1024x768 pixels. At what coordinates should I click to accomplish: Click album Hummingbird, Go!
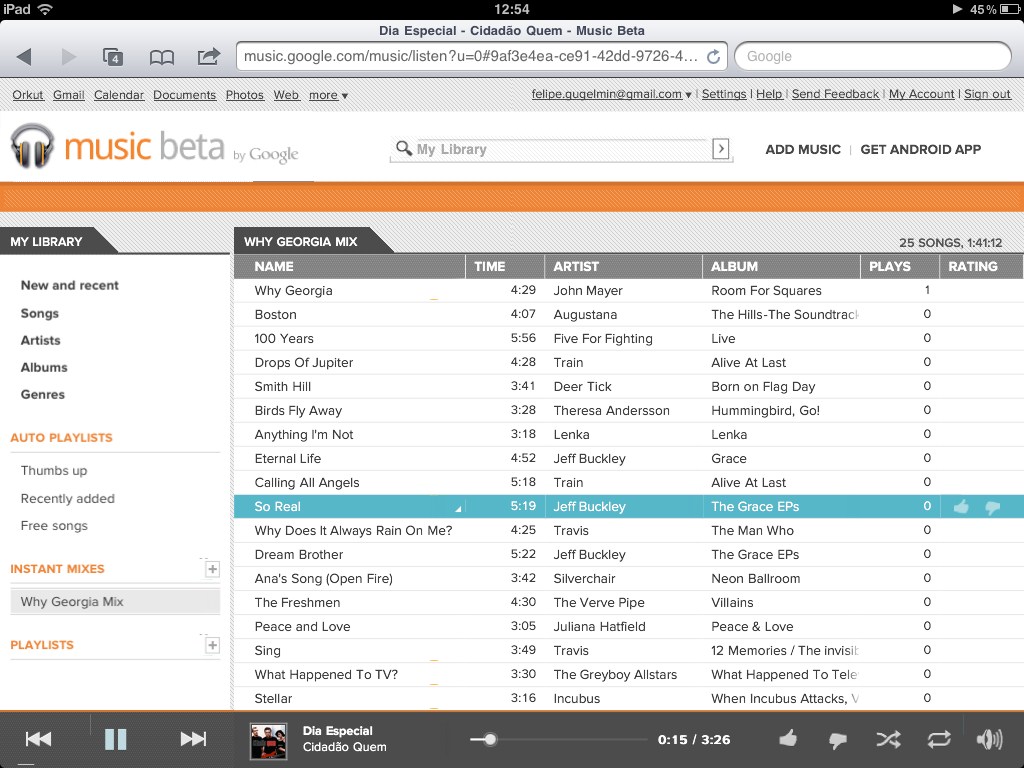(x=765, y=411)
